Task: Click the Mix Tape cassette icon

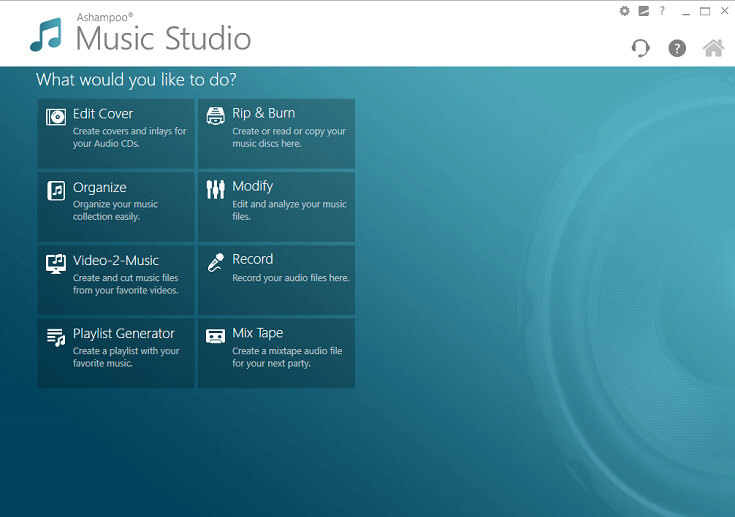Action: pos(216,336)
